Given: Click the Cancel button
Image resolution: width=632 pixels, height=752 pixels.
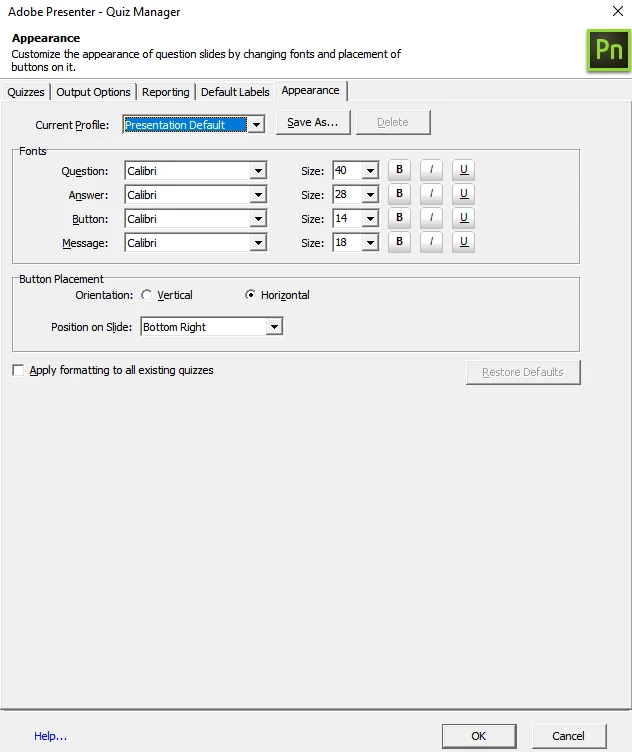Looking at the screenshot, I should tap(569, 736).
